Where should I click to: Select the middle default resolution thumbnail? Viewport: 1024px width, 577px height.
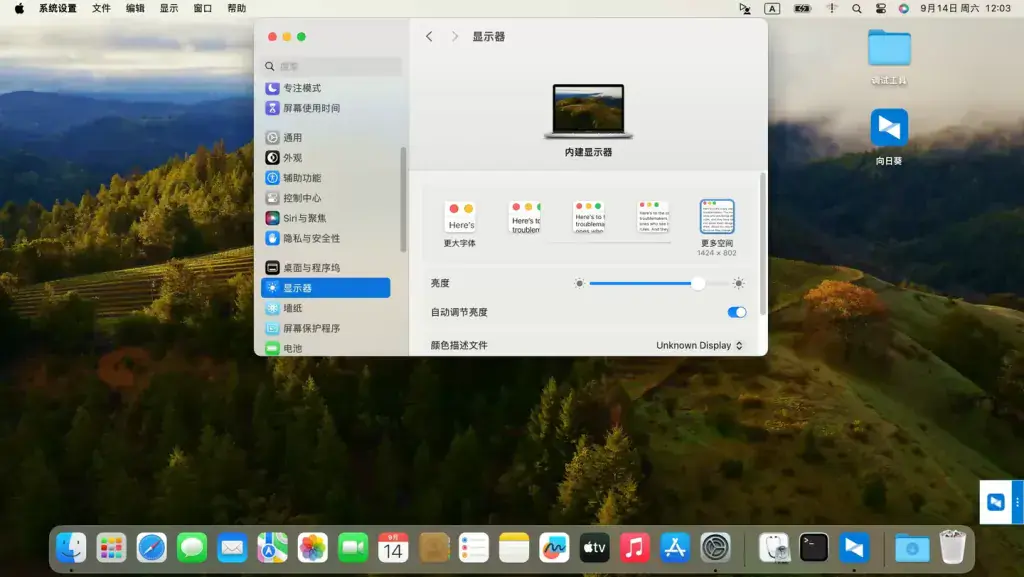tap(589, 217)
